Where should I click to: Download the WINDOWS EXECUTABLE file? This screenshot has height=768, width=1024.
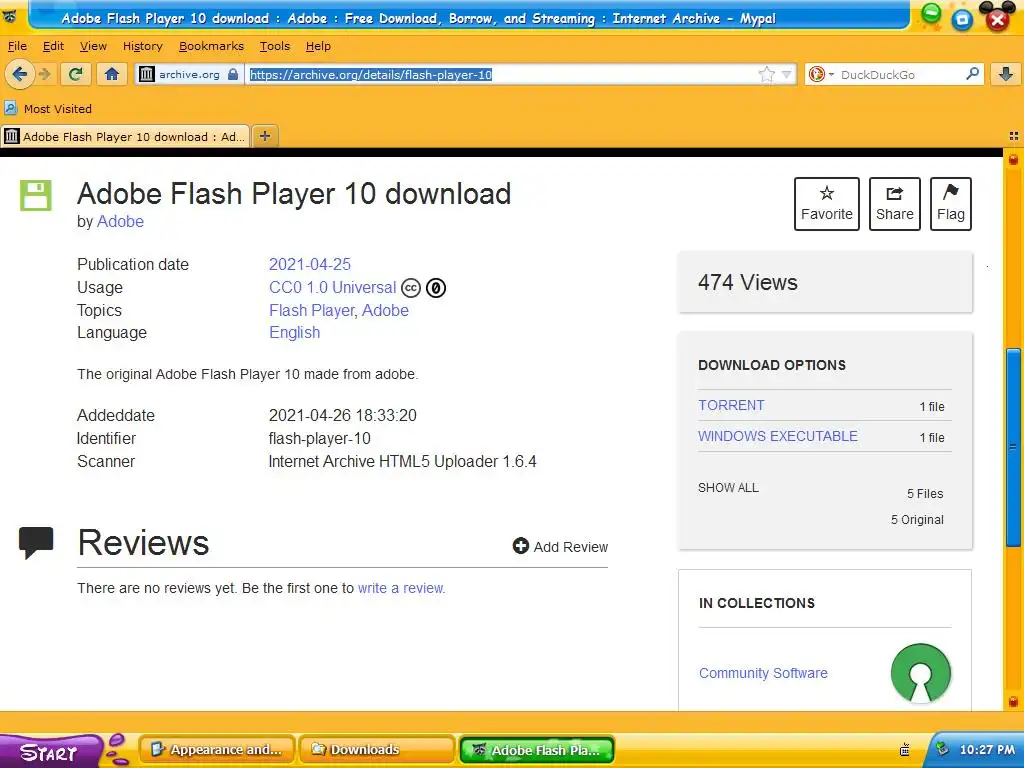pos(777,436)
